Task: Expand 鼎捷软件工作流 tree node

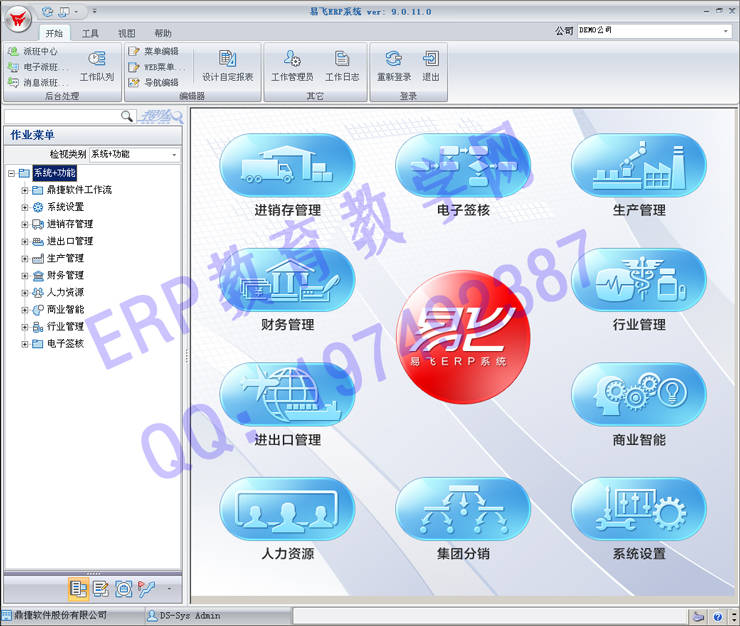Action: (25, 190)
